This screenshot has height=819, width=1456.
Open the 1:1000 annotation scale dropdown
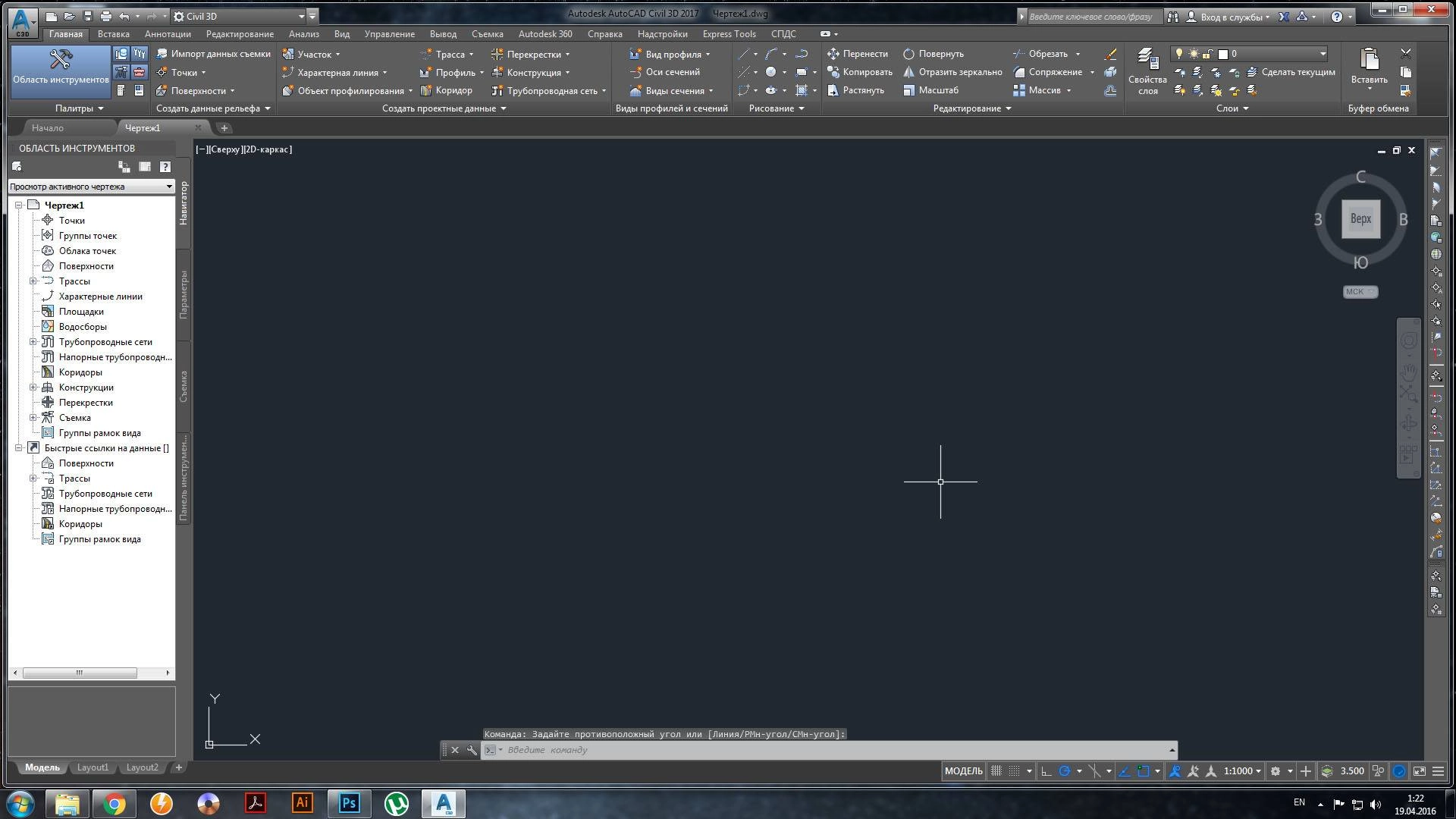1242,771
